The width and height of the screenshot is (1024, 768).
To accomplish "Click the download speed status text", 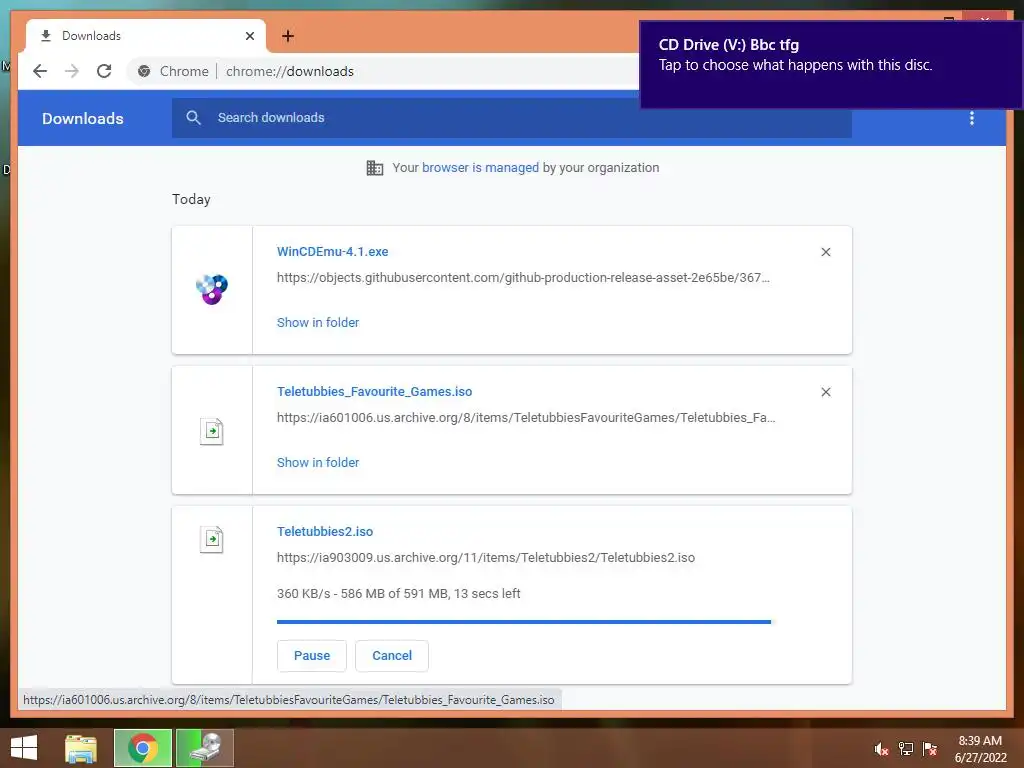I will 398,594.
